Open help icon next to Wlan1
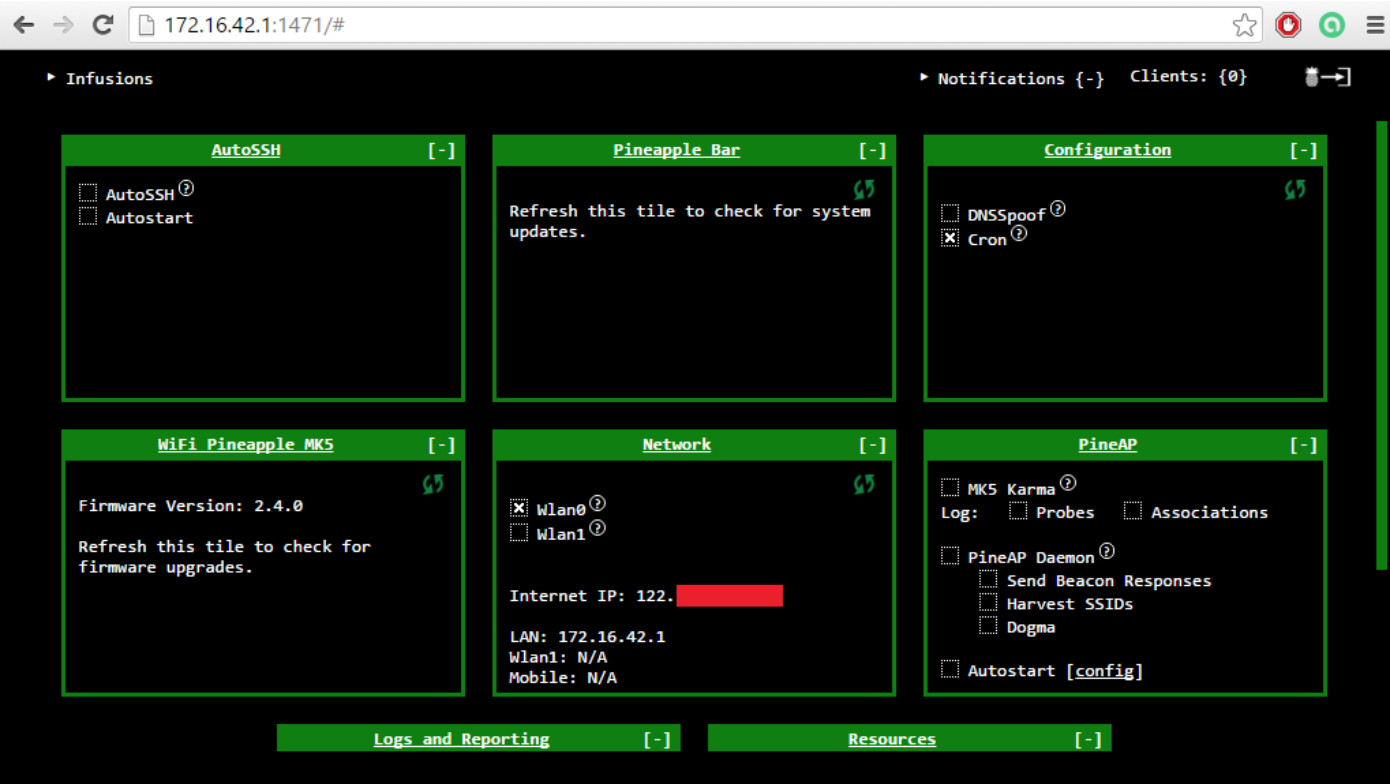Image resolution: width=1390 pixels, height=784 pixels. 597,528
